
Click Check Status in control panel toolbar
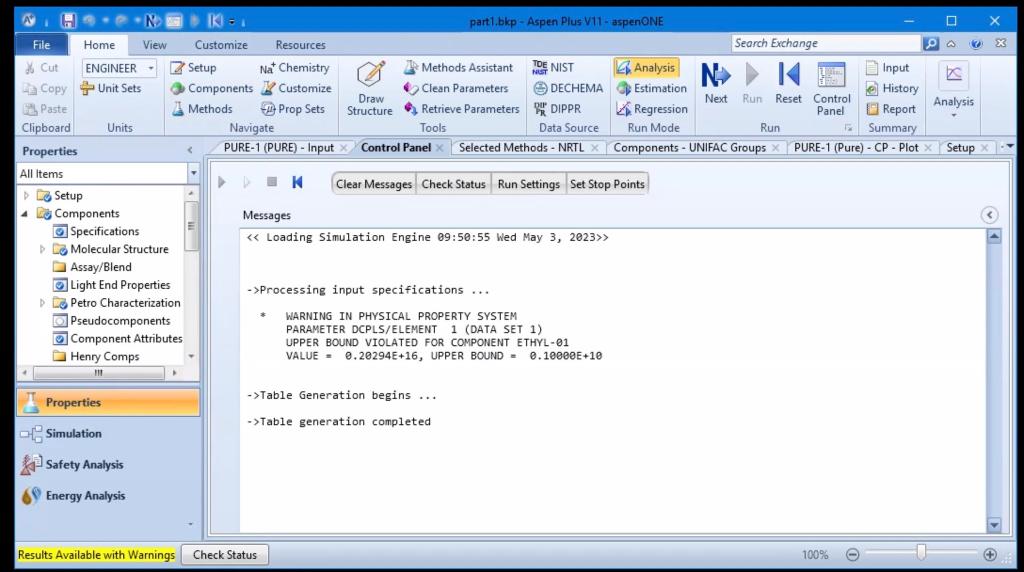click(x=453, y=184)
